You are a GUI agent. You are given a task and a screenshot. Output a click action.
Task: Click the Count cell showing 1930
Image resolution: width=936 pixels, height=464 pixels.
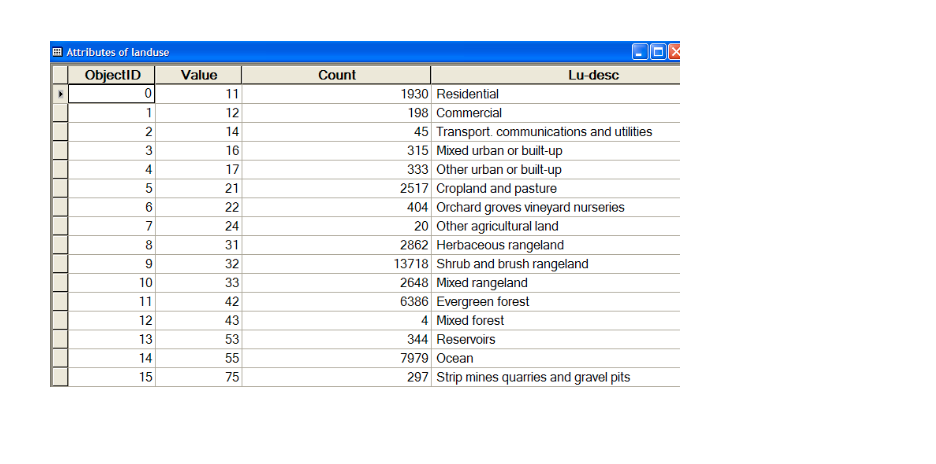point(337,94)
